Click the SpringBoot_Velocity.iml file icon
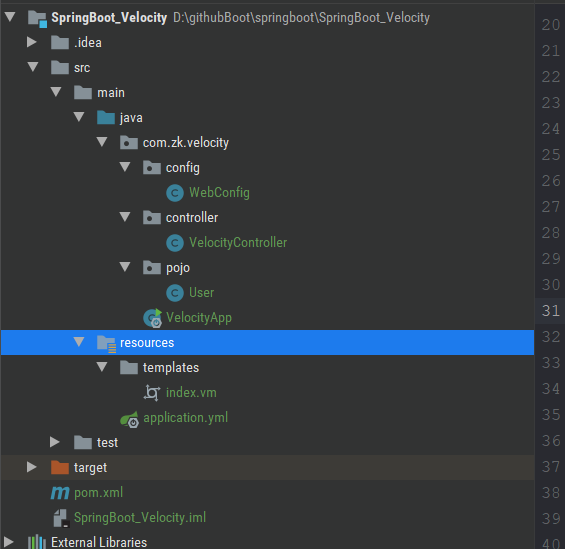 click(x=61, y=518)
